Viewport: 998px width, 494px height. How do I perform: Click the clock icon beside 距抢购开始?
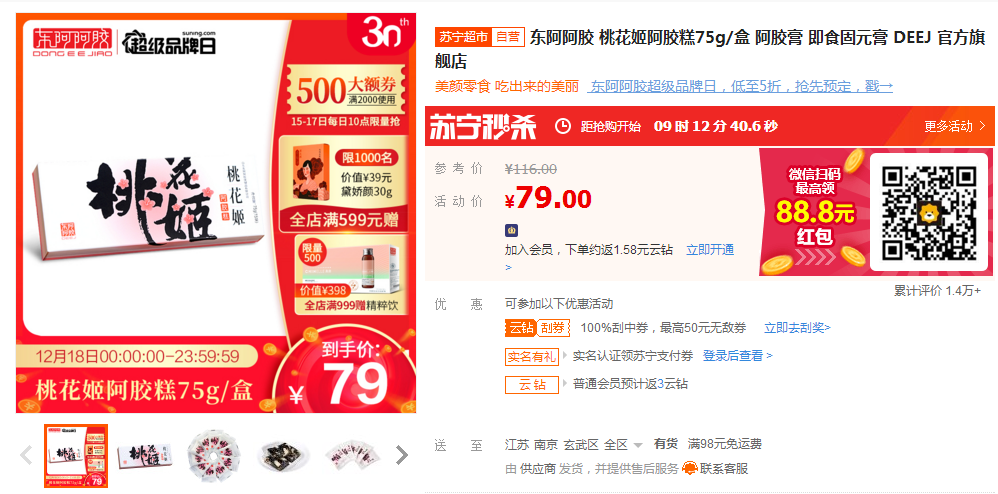coord(563,126)
